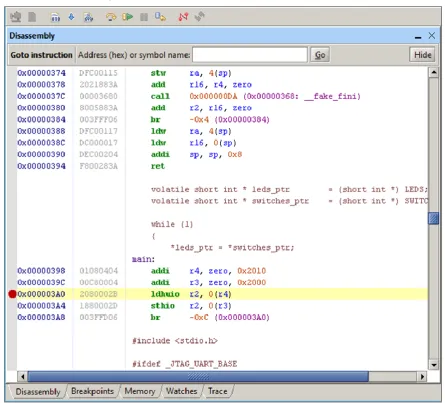Click the Compile and Load icon
Image resolution: width=445 pixels, height=403 pixels.
click(x=88, y=17)
